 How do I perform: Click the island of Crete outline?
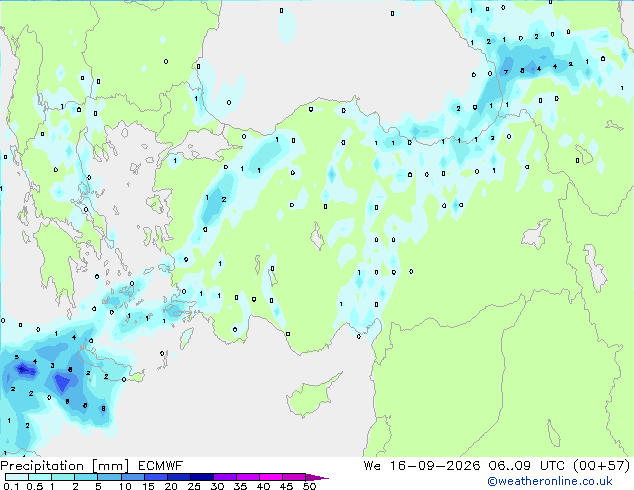107,364
